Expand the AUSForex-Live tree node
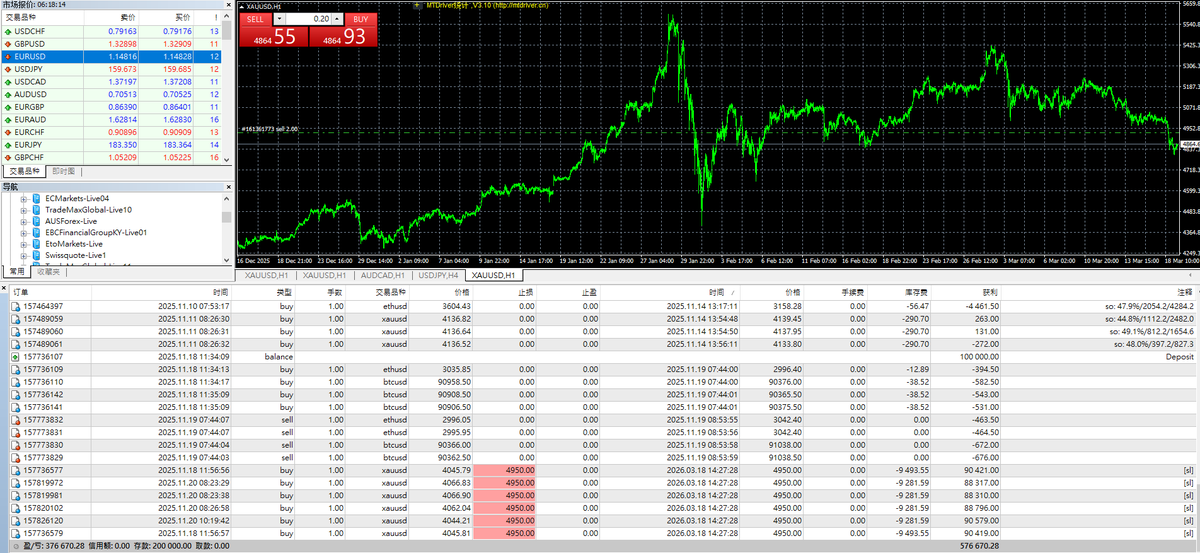 click(x=24, y=221)
